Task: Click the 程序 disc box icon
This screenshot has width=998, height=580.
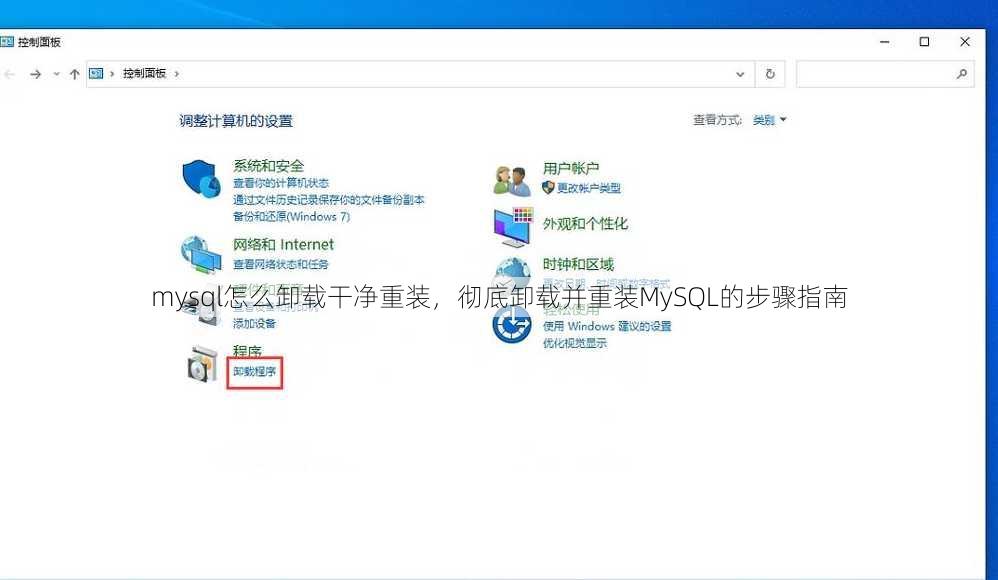Action: click(x=202, y=364)
